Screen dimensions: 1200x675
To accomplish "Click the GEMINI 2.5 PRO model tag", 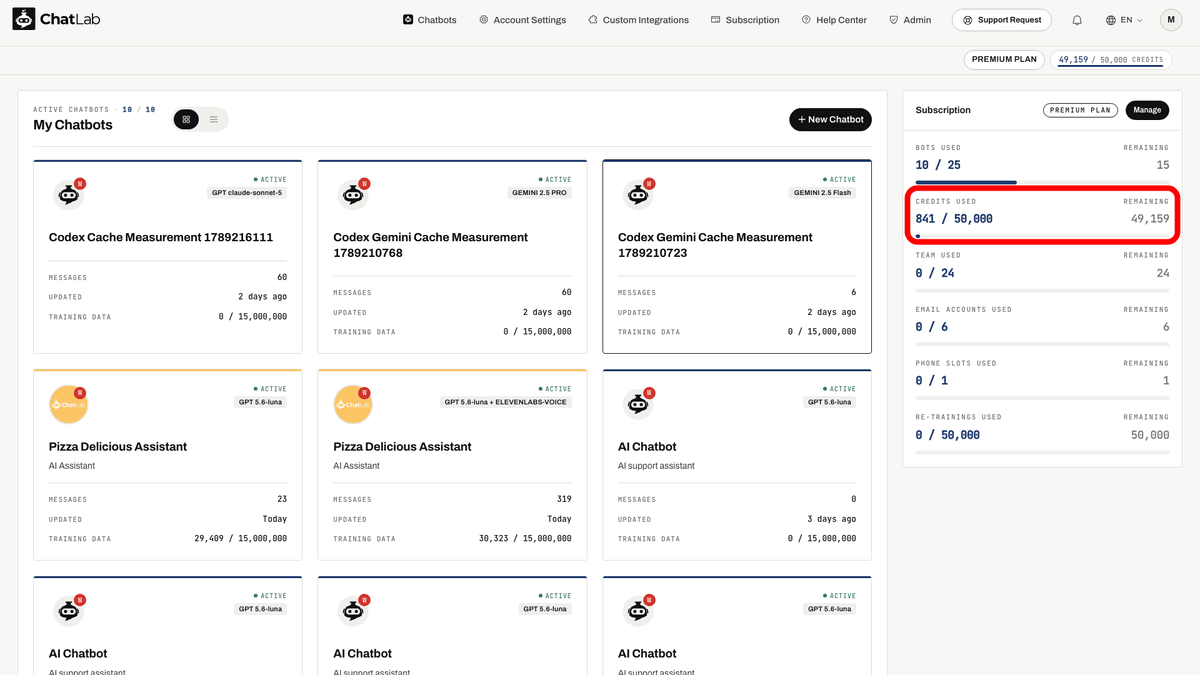I will pos(540,193).
